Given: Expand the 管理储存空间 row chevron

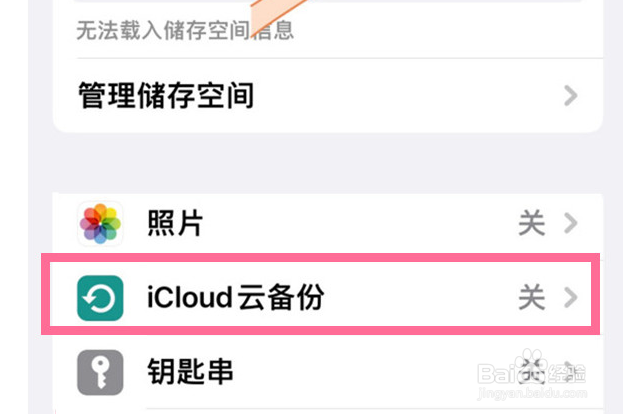Looking at the screenshot, I should [x=571, y=96].
